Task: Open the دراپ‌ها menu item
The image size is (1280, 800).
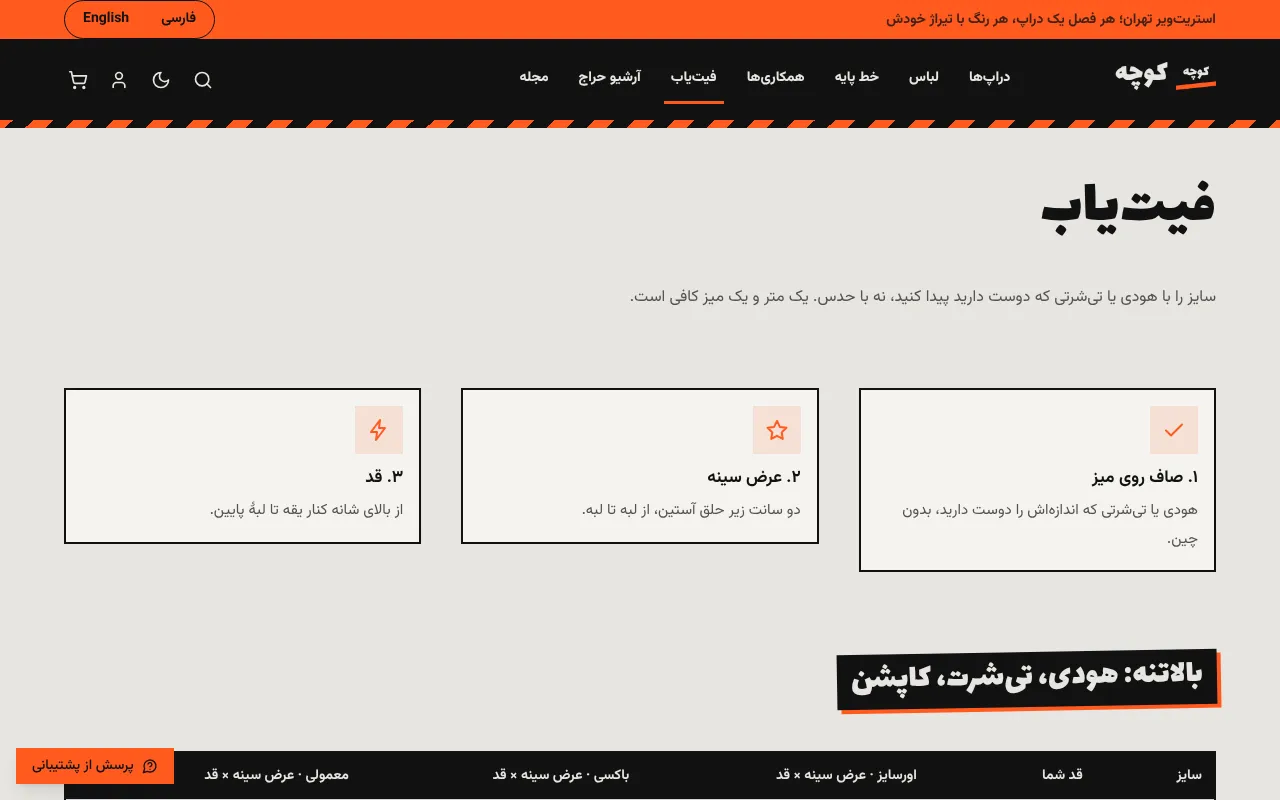Action: 990,77
